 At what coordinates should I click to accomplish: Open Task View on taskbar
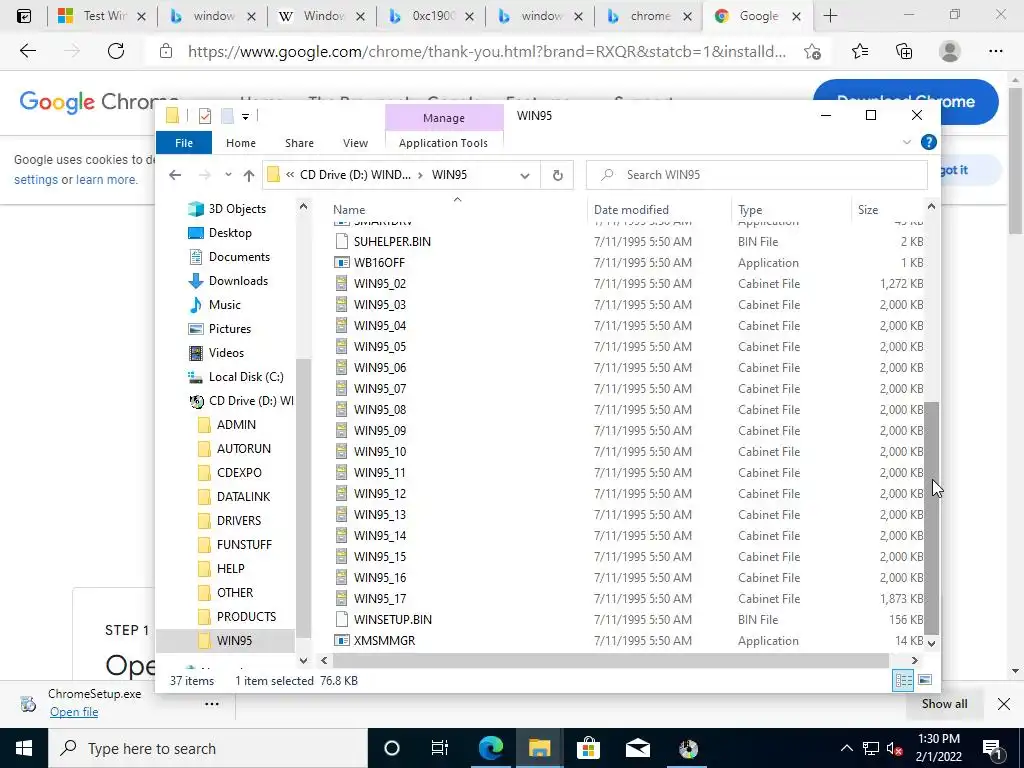440,748
